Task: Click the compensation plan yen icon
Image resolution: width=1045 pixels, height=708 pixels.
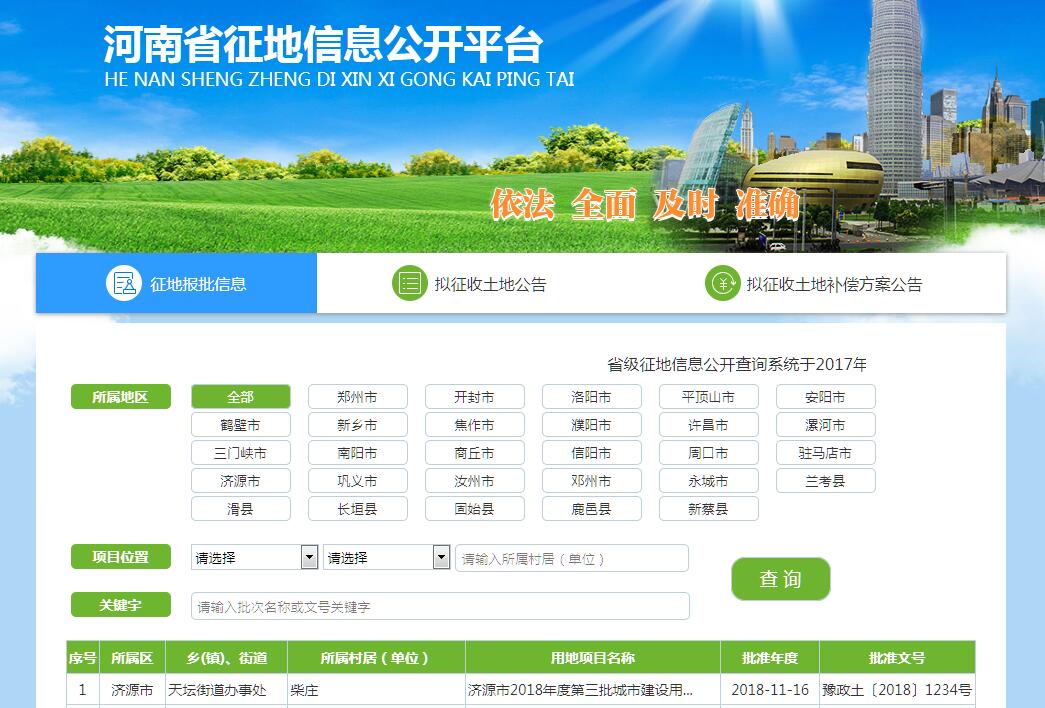Action: [x=721, y=284]
